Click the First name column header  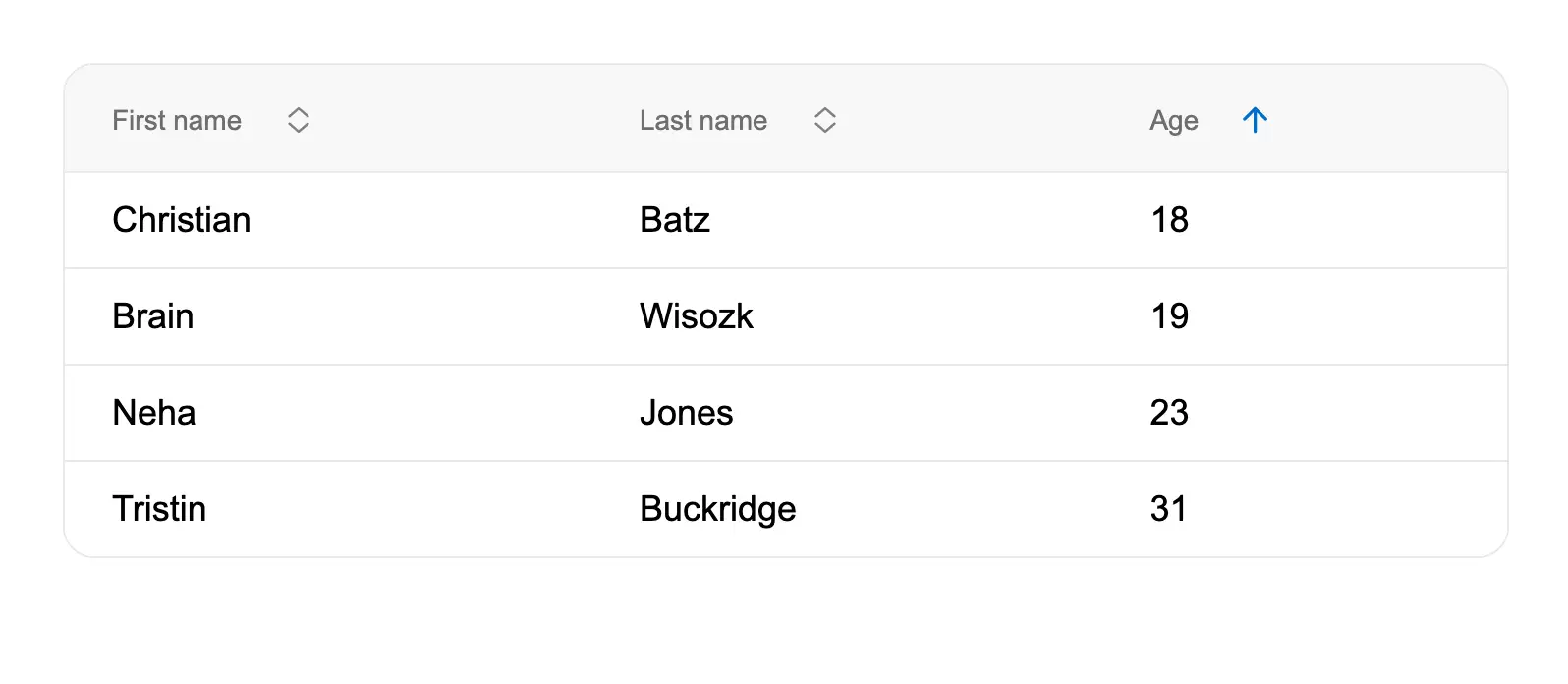tap(177, 120)
